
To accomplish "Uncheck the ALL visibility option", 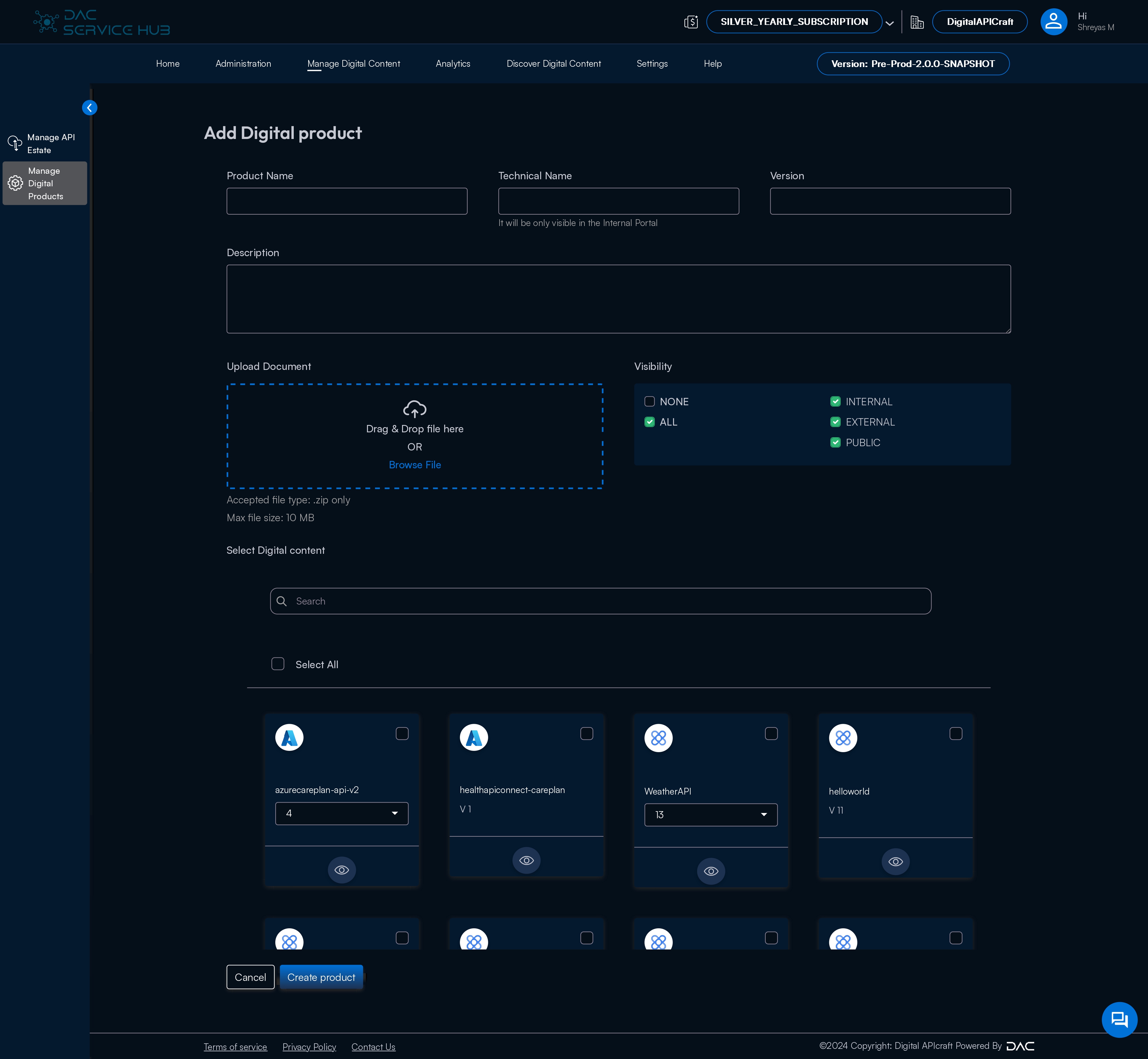I will click(649, 422).
